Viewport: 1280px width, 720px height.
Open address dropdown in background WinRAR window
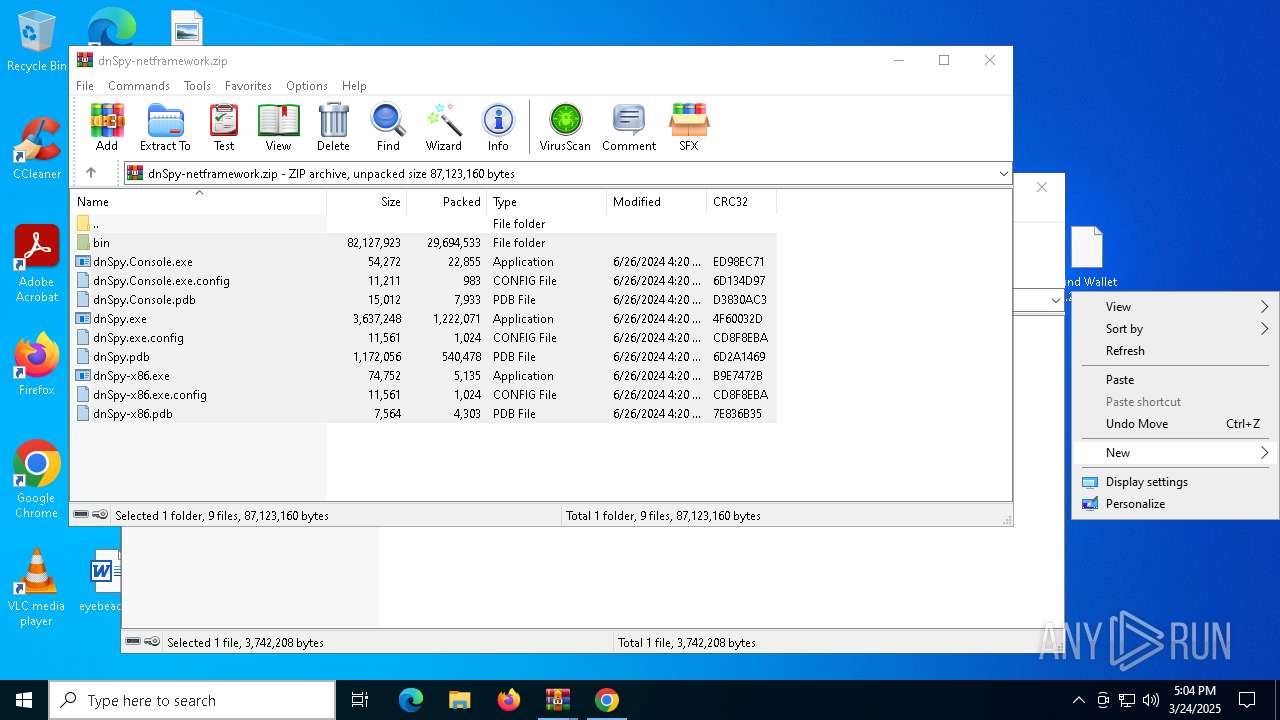click(1055, 300)
